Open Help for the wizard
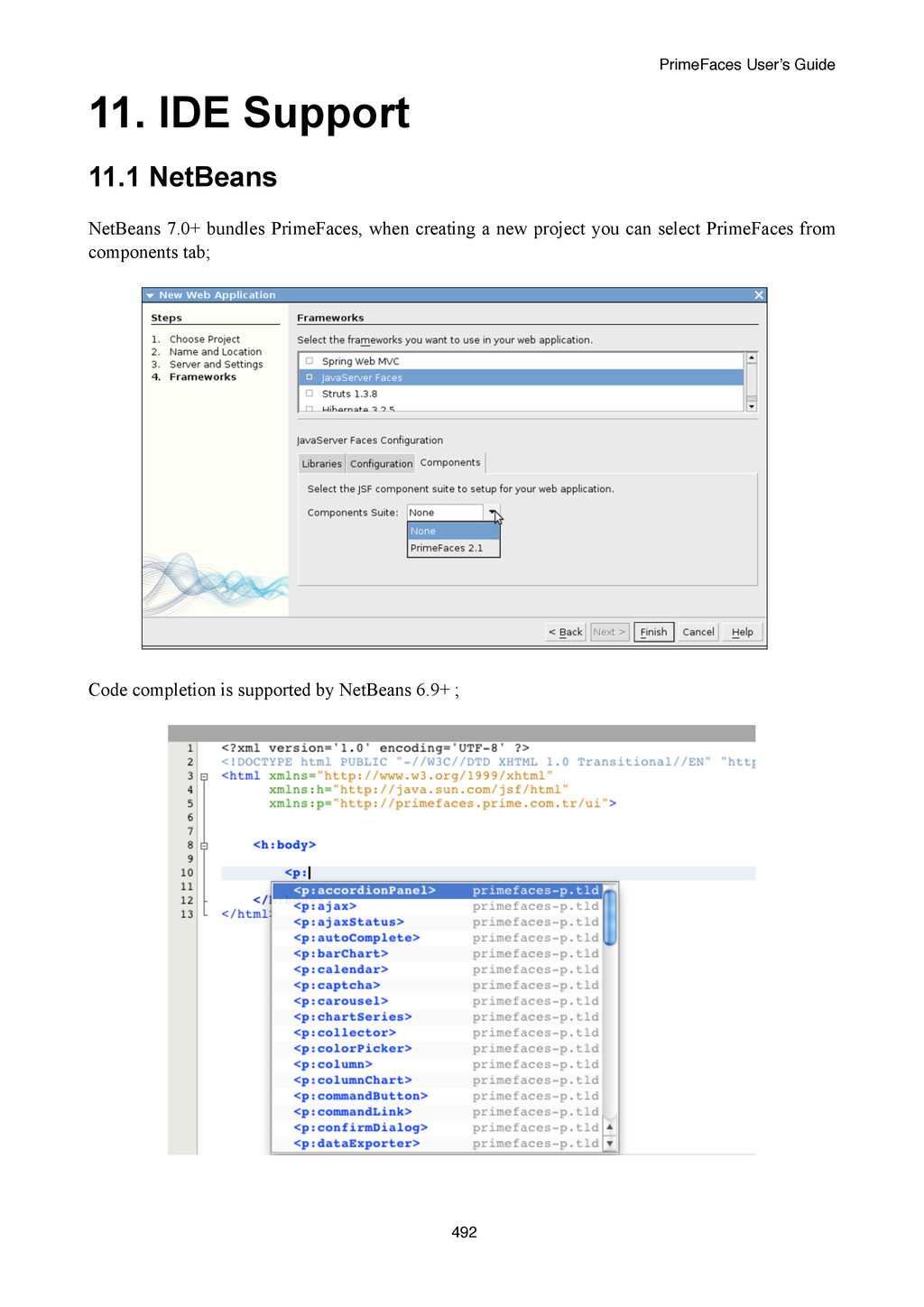 click(743, 632)
